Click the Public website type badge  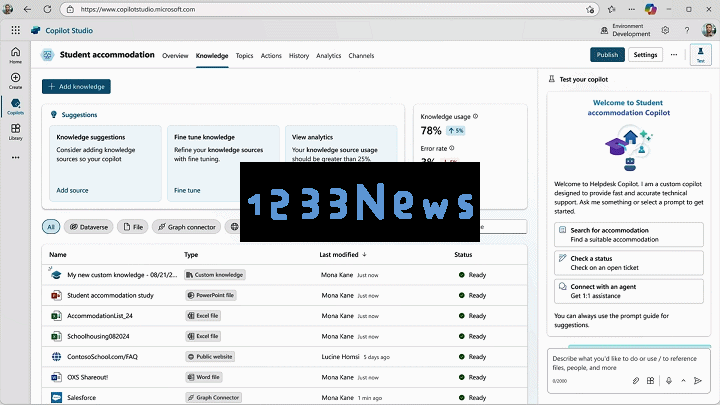pos(210,356)
